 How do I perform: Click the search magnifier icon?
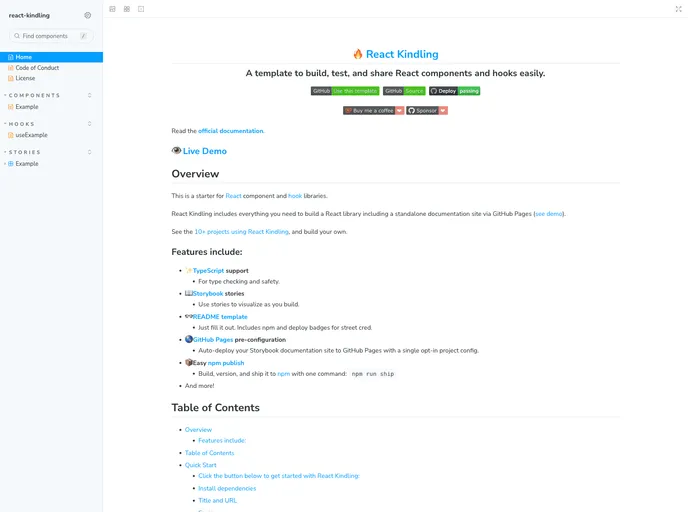pyautogui.click(x=17, y=36)
